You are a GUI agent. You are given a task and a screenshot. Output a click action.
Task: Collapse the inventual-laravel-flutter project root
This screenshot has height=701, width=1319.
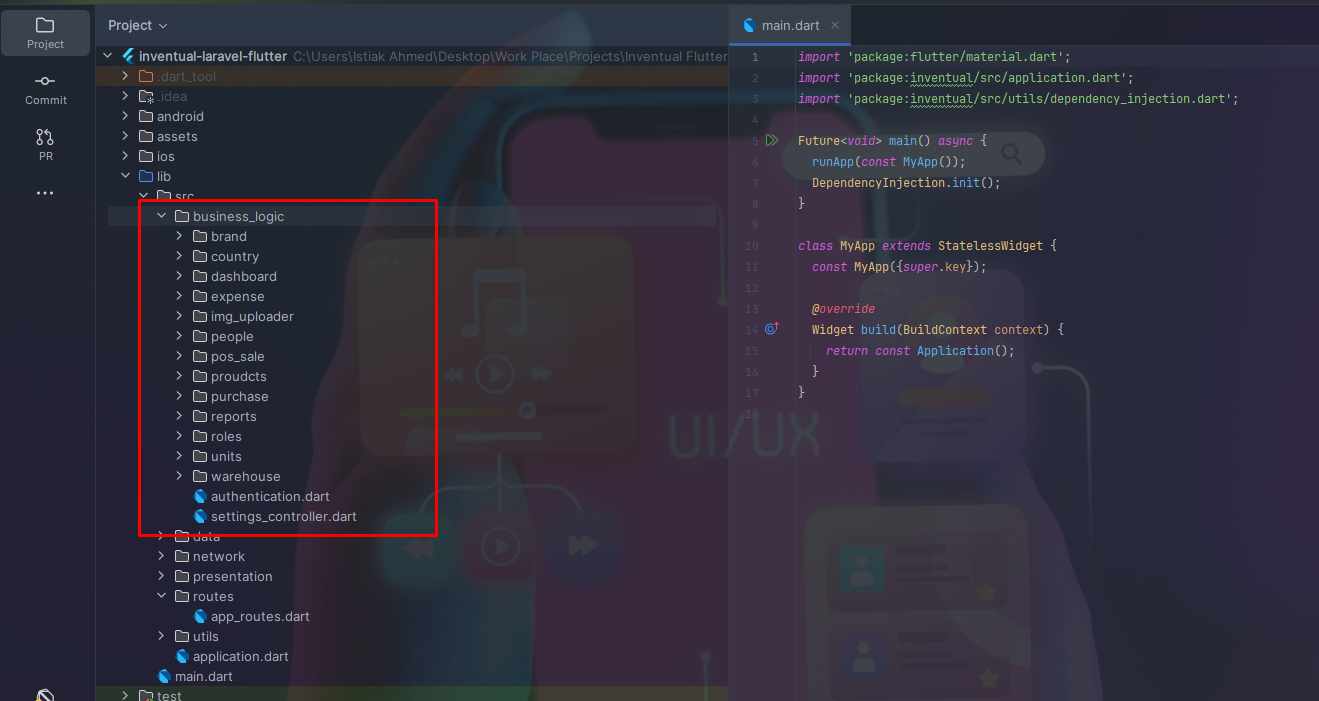click(108, 56)
